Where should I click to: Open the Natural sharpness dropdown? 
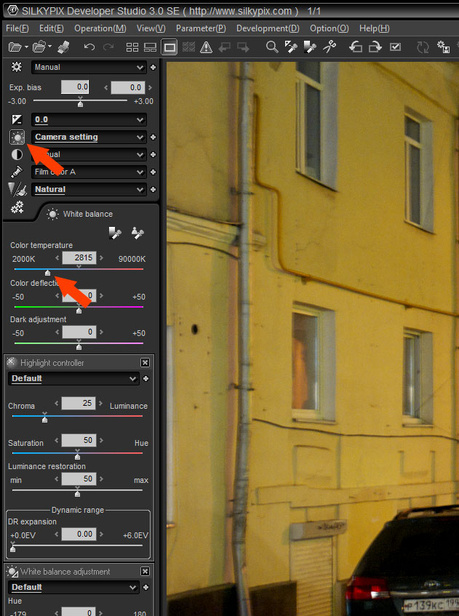[89, 189]
